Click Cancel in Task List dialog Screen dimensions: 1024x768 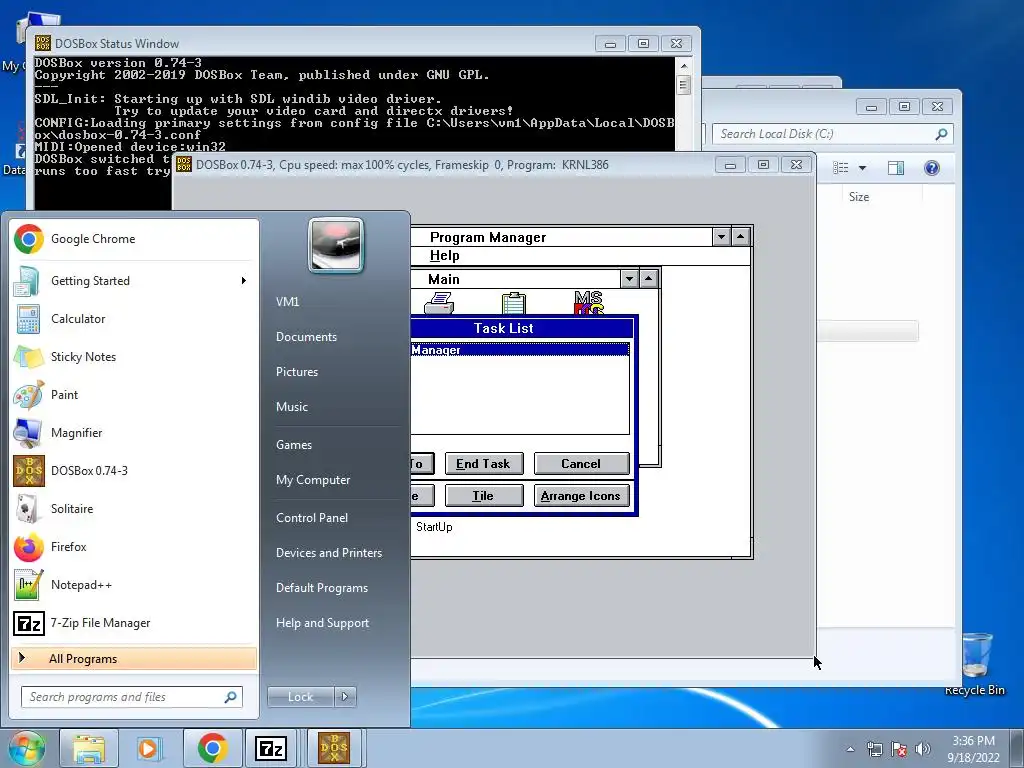point(581,464)
